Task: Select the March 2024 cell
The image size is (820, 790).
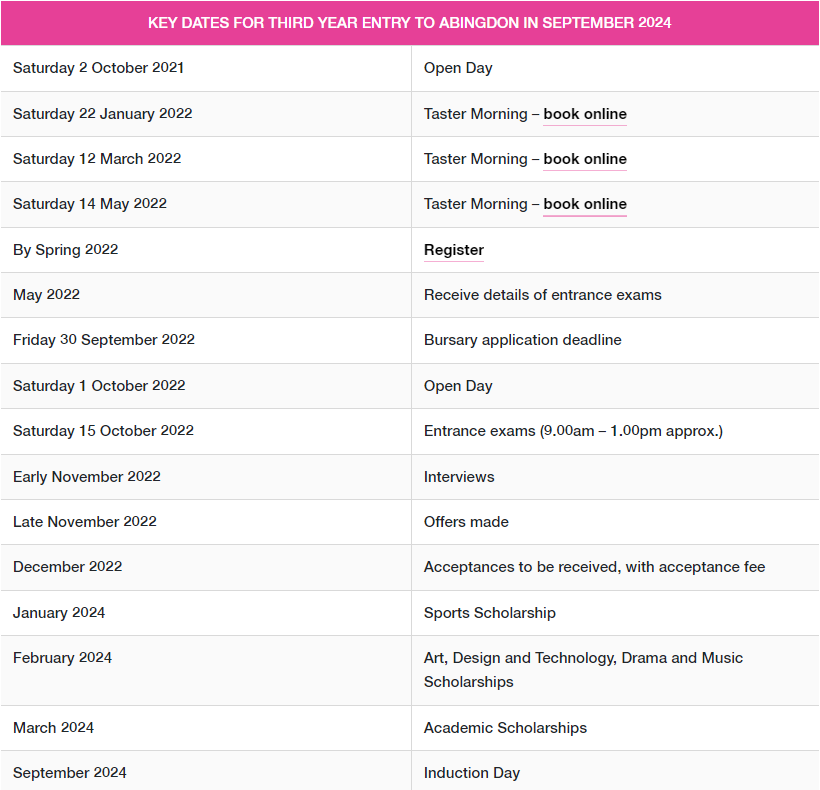Action: pos(206,728)
